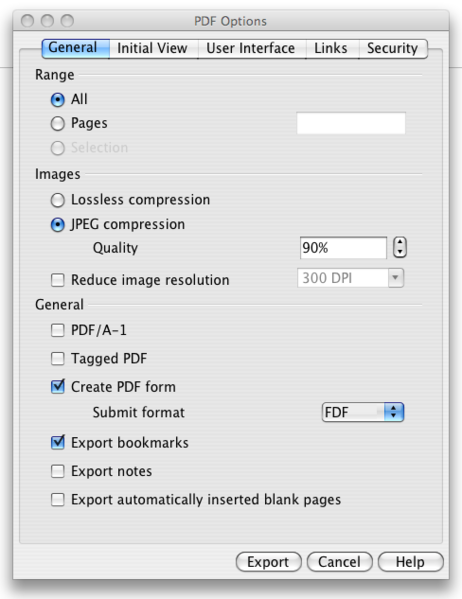This screenshot has height=599, width=462.
Task: Open the 300 DPI resolution dropdown
Action: (350, 278)
